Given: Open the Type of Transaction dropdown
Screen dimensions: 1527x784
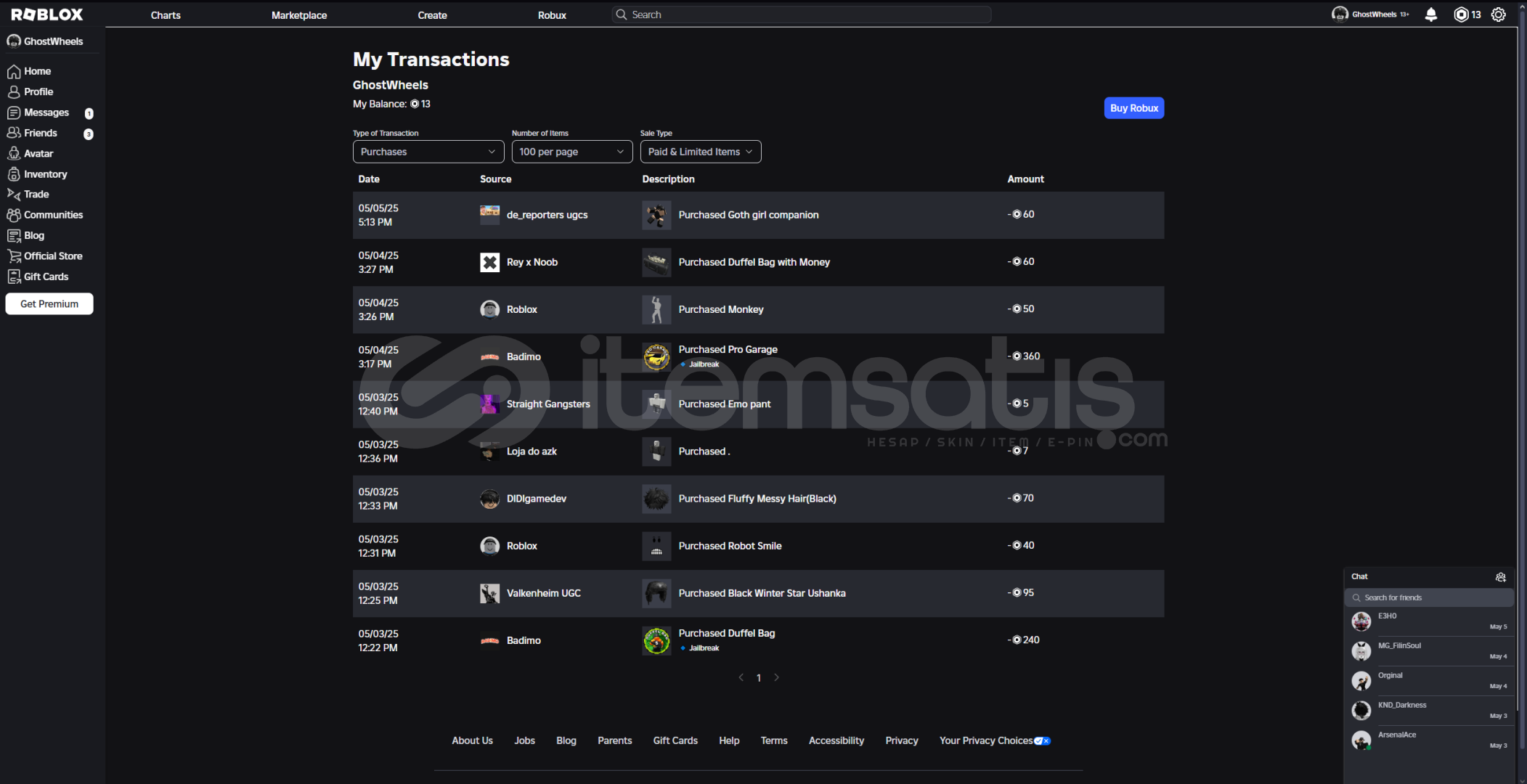Looking at the screenshot, I should pos(428,152).
